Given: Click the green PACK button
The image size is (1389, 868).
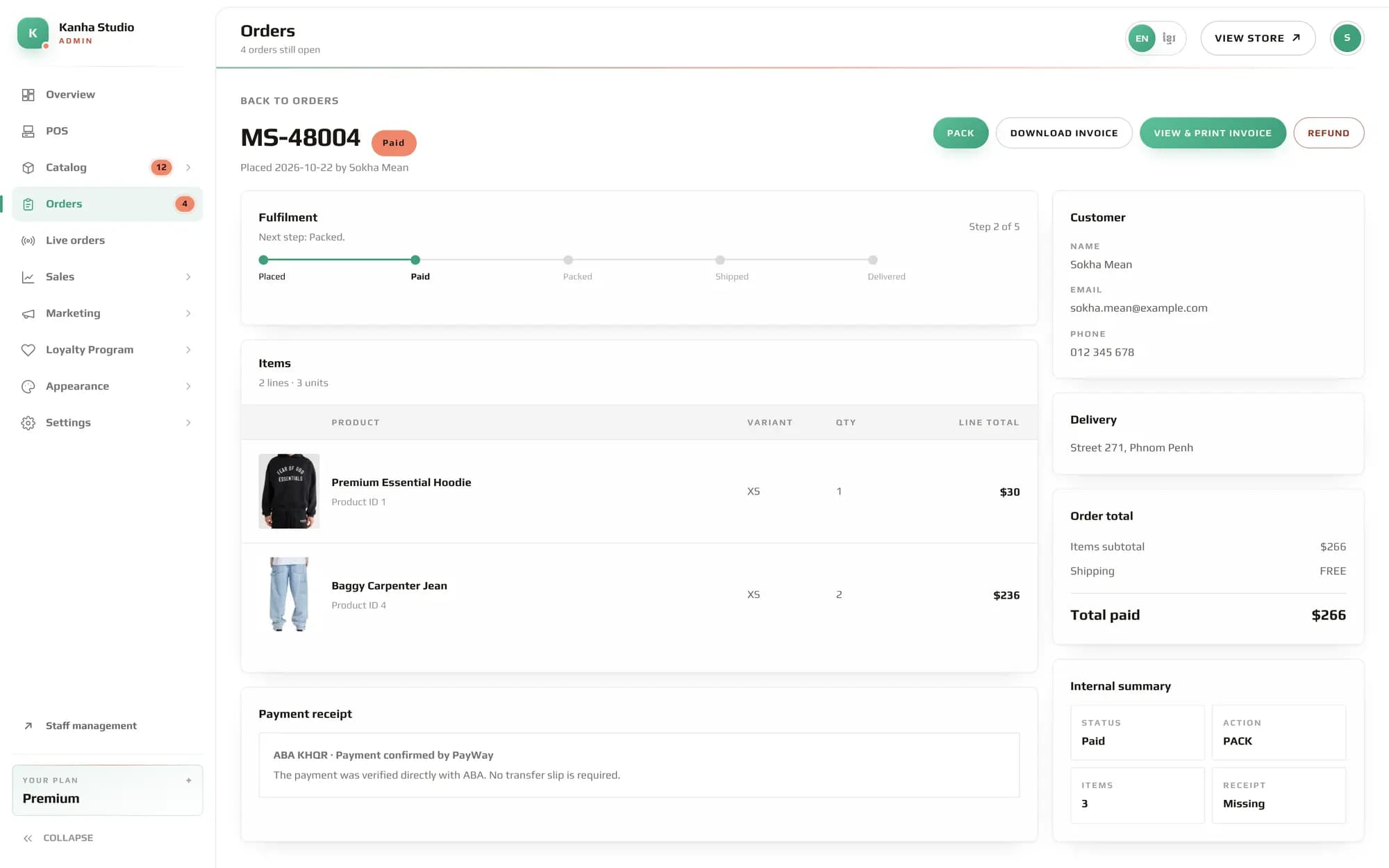Looking at the screenshot, I should coord(960,133).
